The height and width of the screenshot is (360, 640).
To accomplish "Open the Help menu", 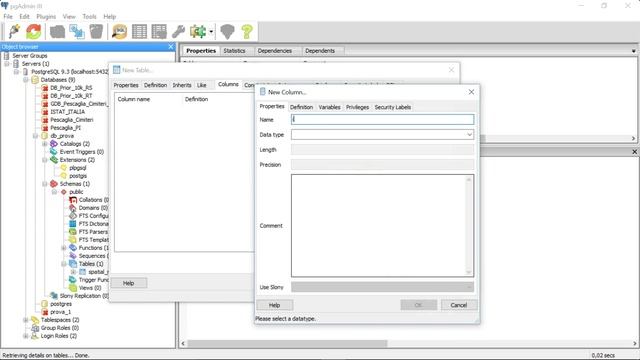I will 109,16.
